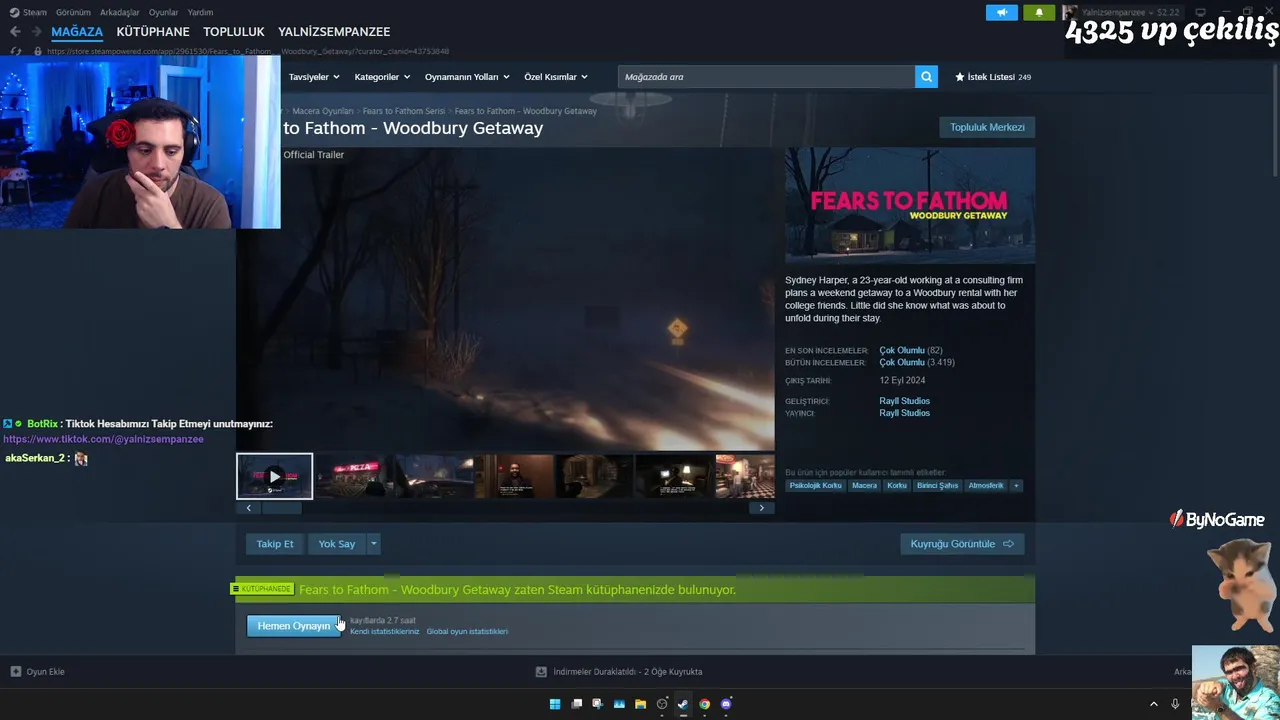Open Global oyun istatistikleri link
The height and width of the screenshot is (720, 1280).
tap(467, 632)
